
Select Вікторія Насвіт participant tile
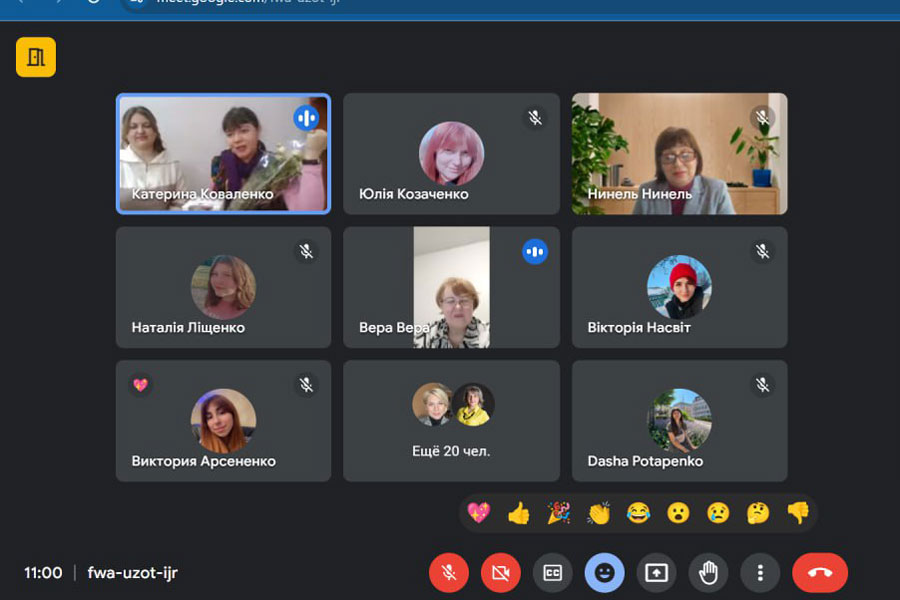pyautogui.click(x=680, y=287)
